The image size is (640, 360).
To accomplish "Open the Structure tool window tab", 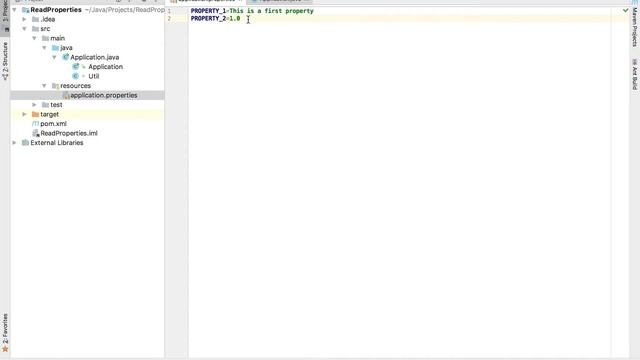I will 5,61.
